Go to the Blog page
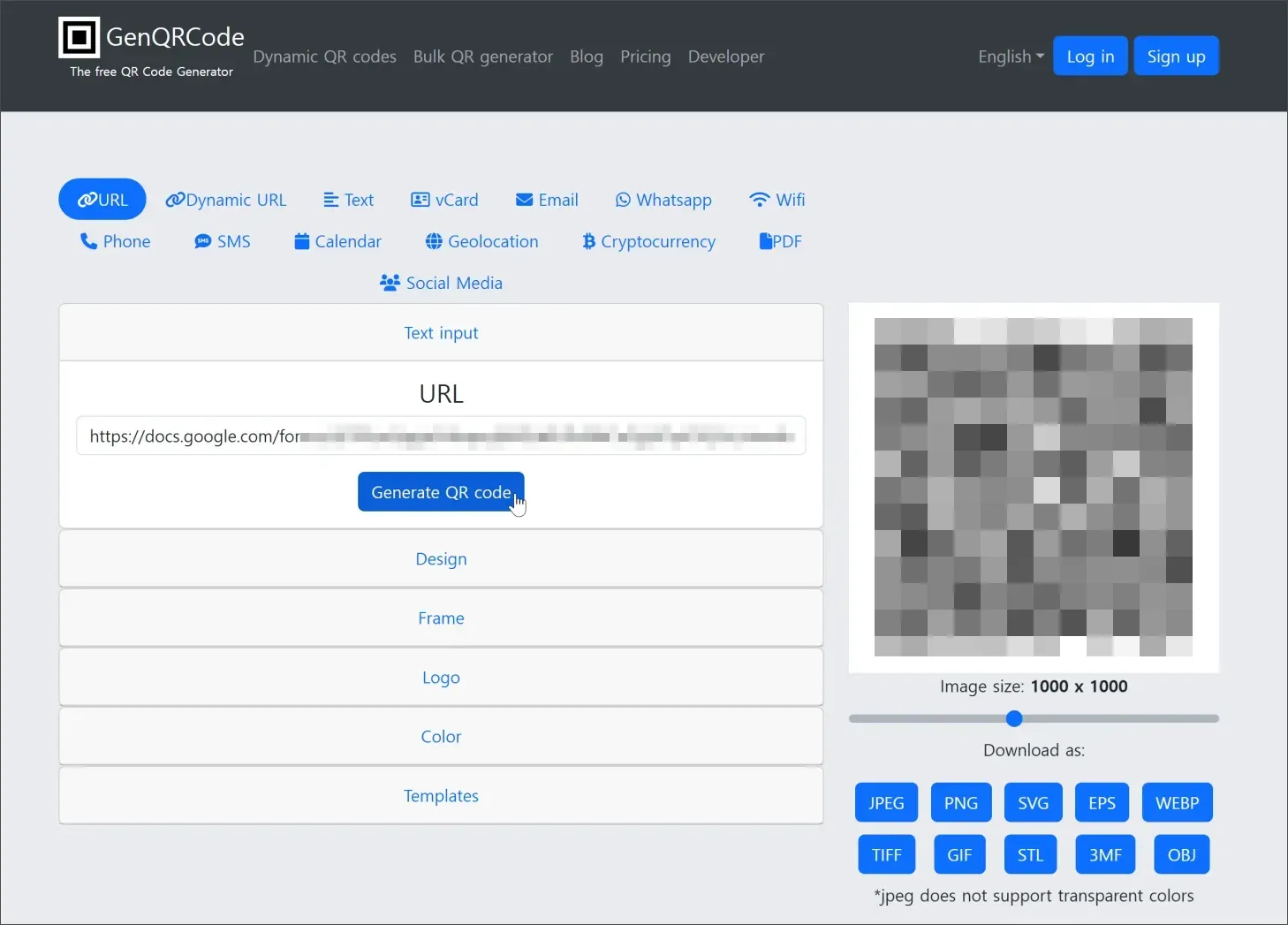This screenshot has width=1288, height=925. pos(587,57)
